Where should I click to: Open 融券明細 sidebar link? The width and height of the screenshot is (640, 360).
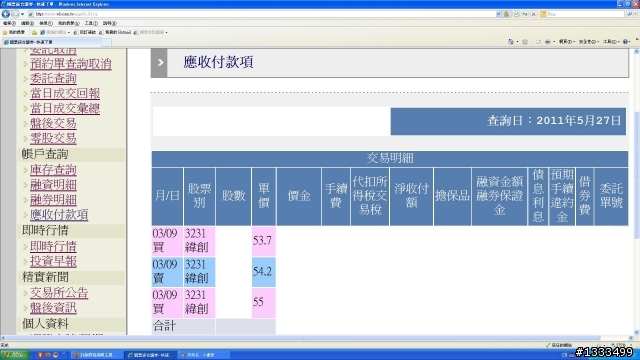(53, 200)
